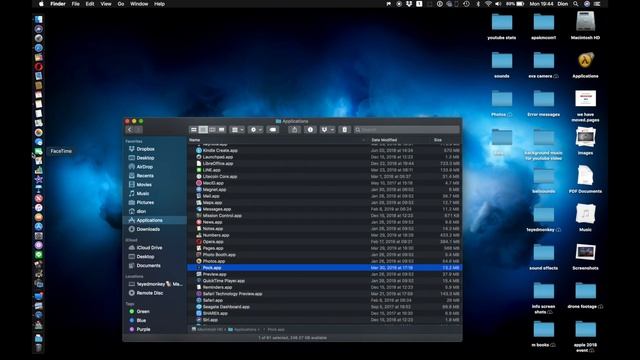Open the View menu

point(106,4)
